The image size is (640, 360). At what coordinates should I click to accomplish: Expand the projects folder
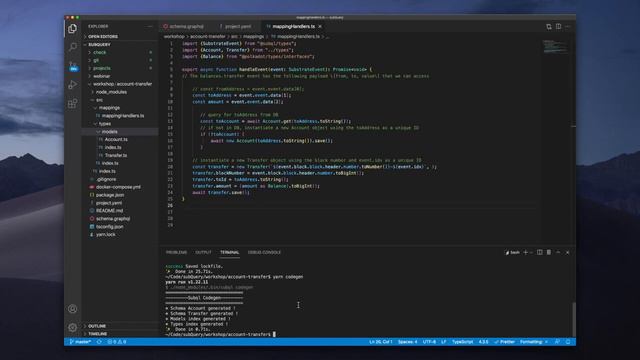[x=102, y=69]
